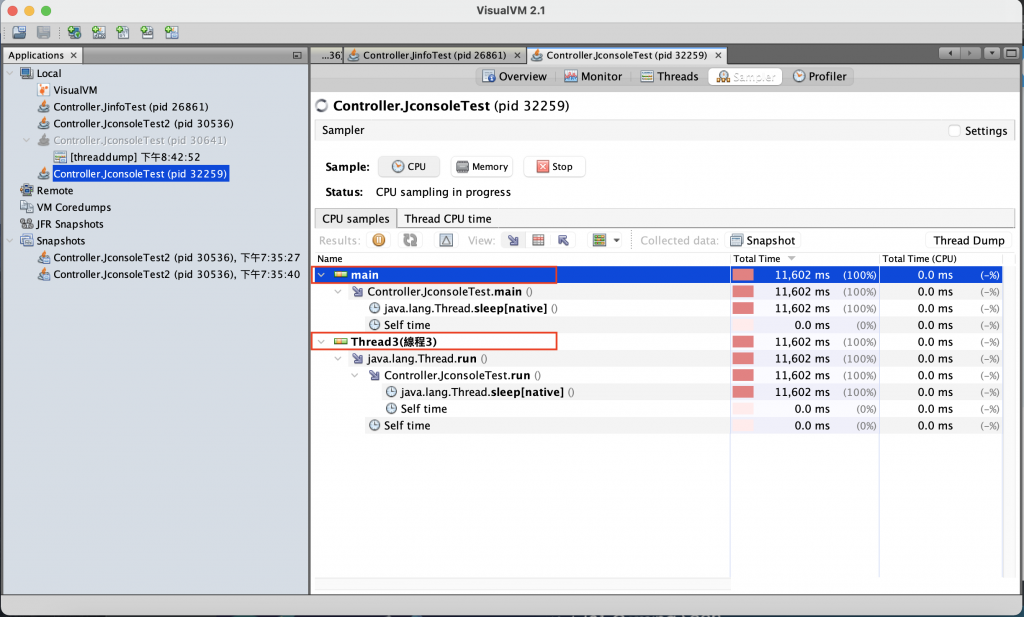Switch to the Profiler tab
This screenshot has width=1024, height=617.
pyautogui.click(x=820, y=76)
